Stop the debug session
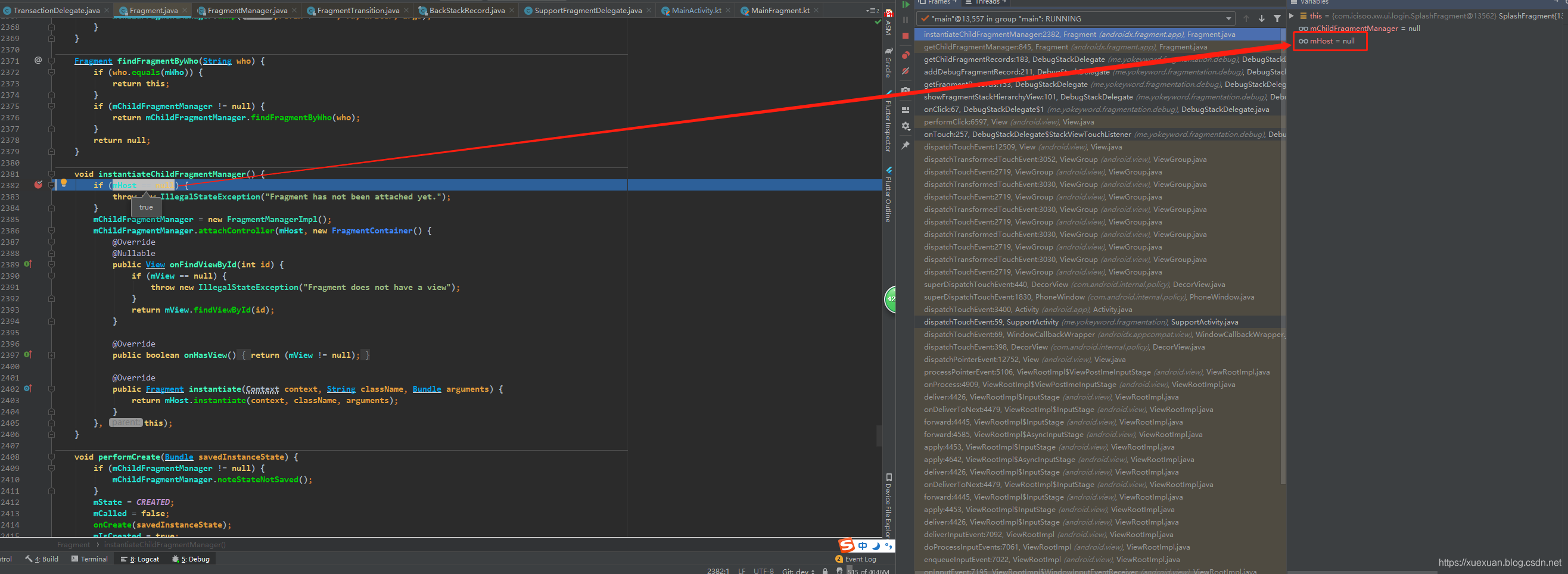 tap(905, 36)
